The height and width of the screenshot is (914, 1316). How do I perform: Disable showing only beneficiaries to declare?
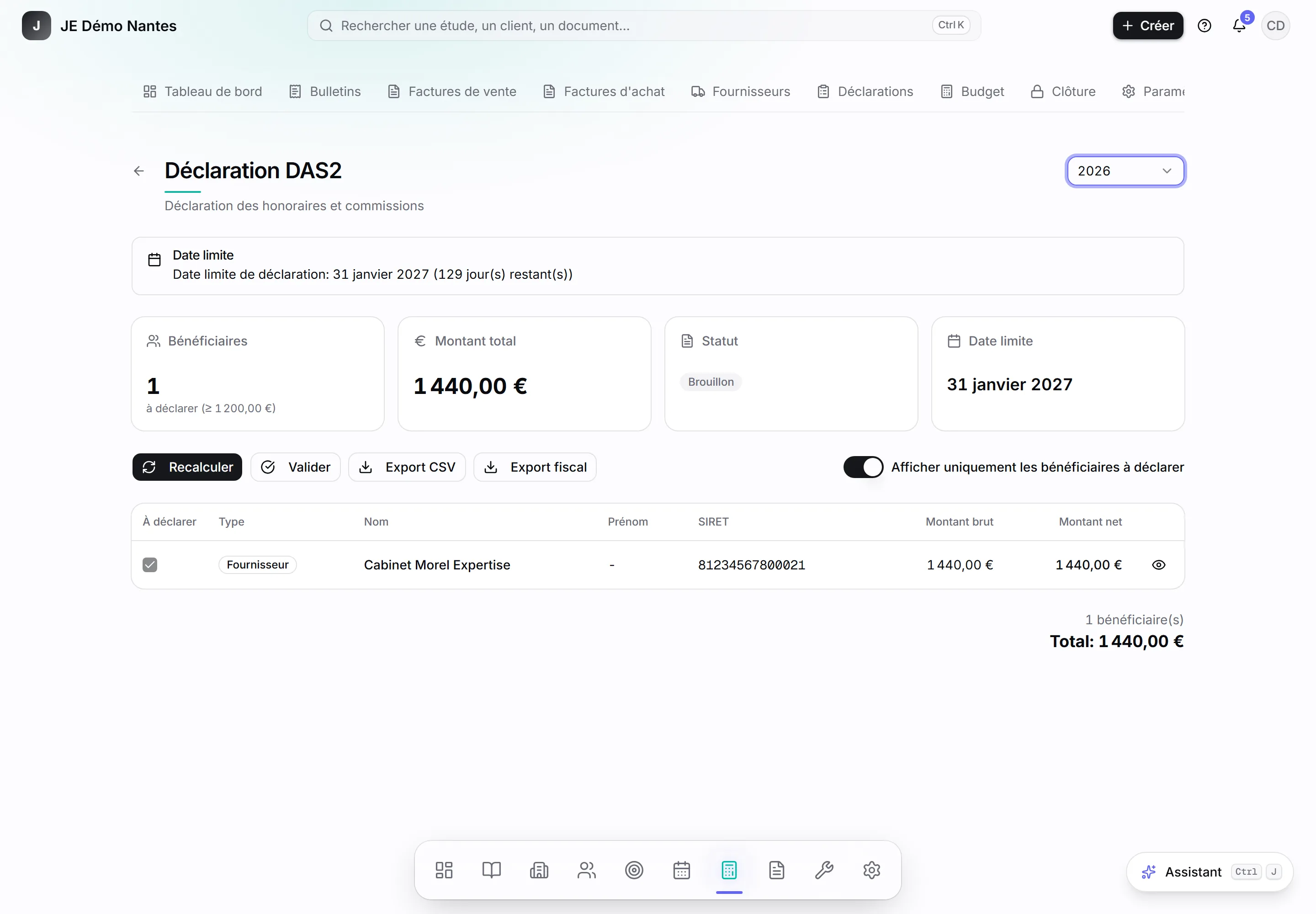[x=863, y=468]
